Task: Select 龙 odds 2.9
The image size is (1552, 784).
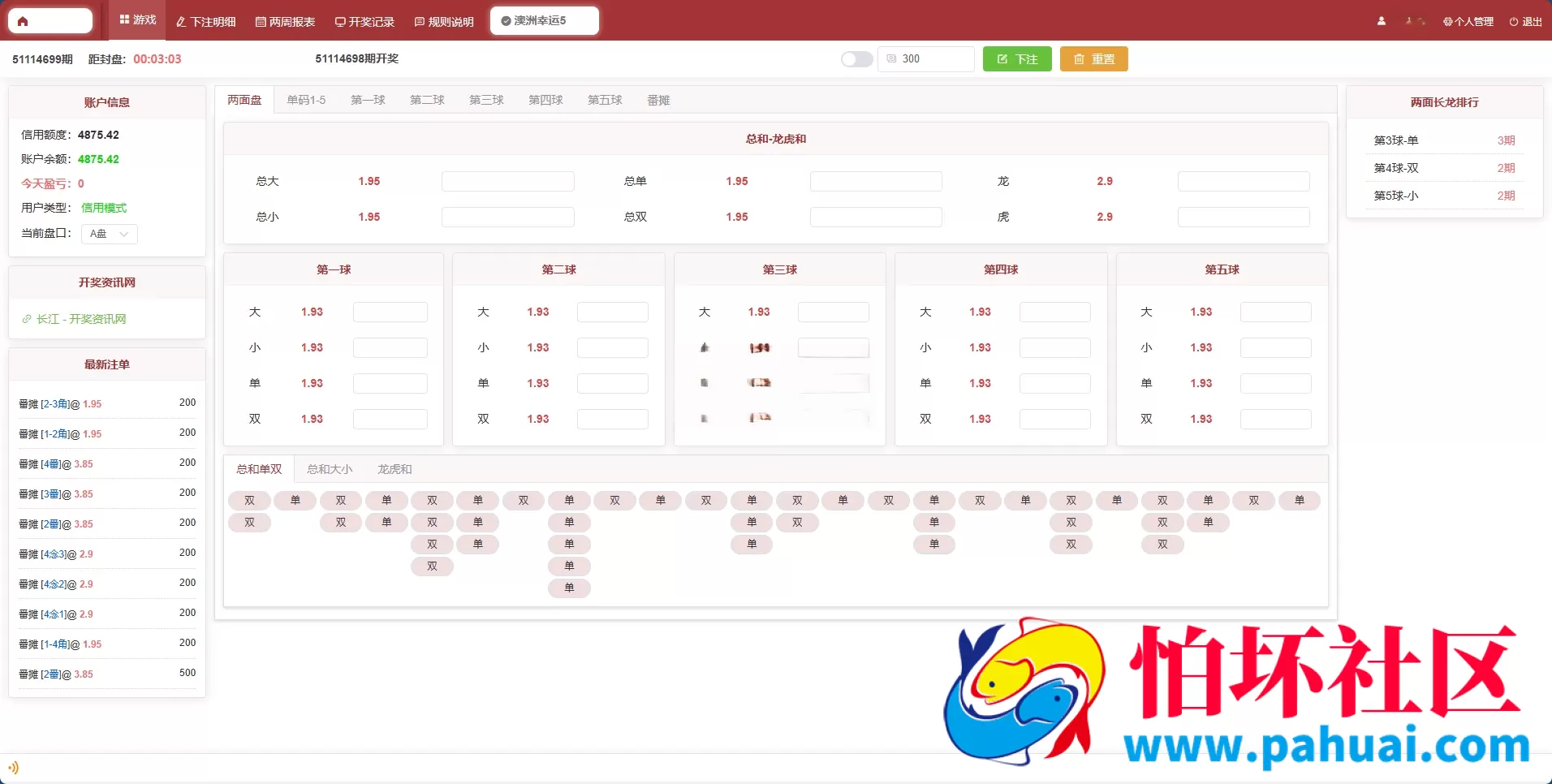Action: [x=1105, y=181]
